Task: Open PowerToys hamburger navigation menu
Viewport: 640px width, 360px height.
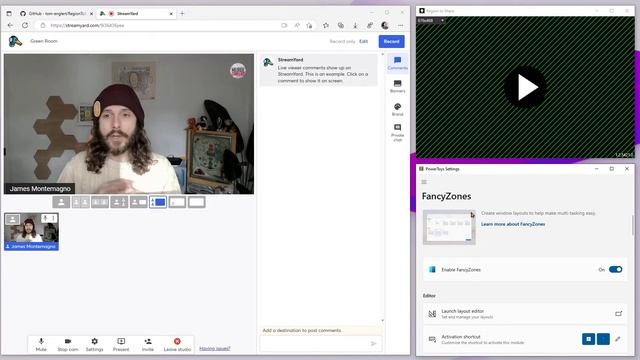Action: click(424, 182)
